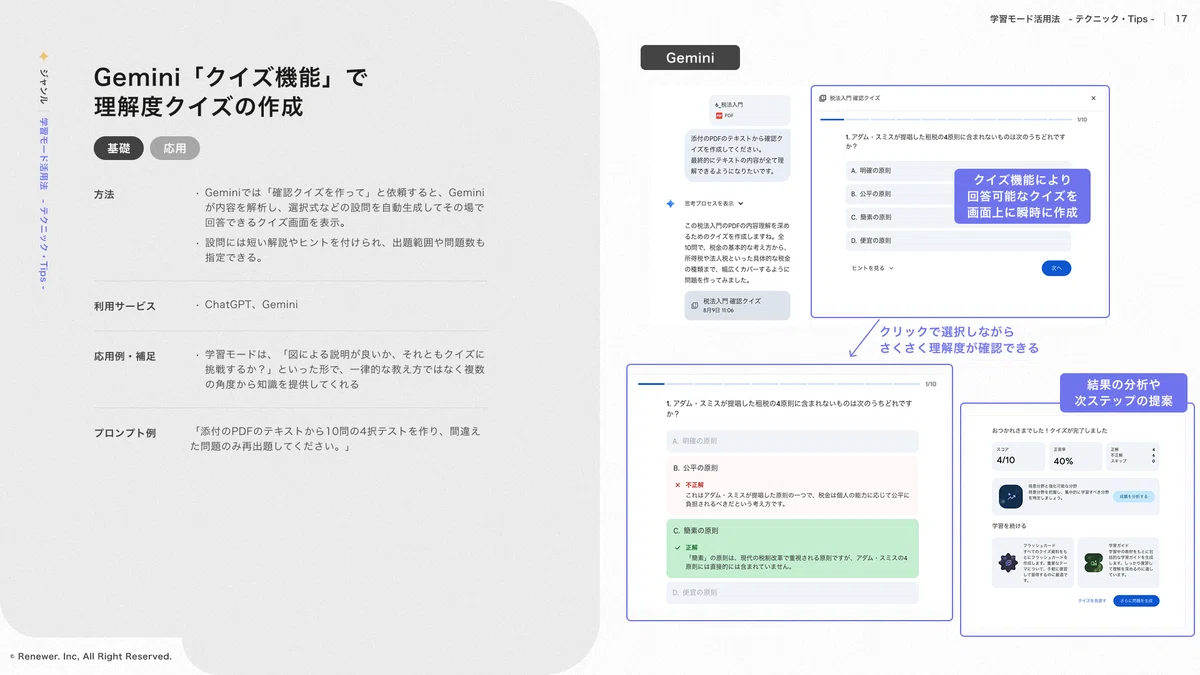The height and width of the screenshot is (675, 1200).
Task: Click the quiz icon in the 税法入門 確認クイズ chat chip
Action: 695,305
